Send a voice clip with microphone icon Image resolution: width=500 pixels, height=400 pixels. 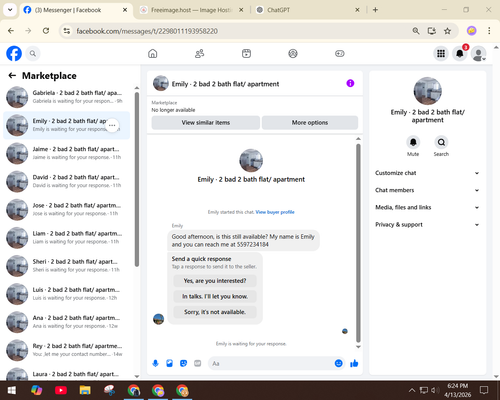pyautogui.click(x=155, y=363)
